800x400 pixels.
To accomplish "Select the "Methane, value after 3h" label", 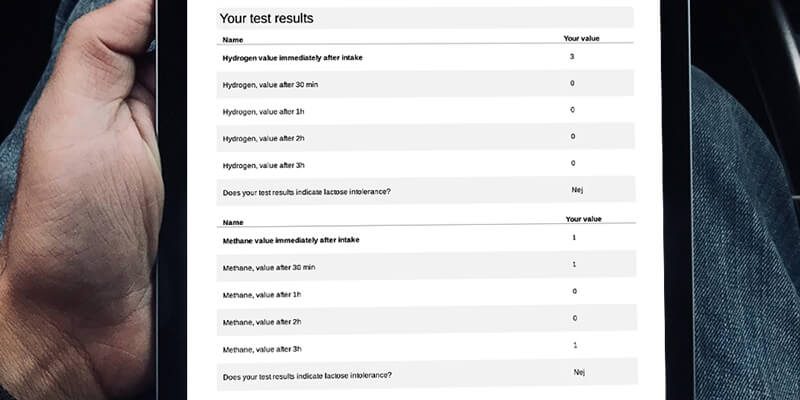I will [x=262, y=348].
